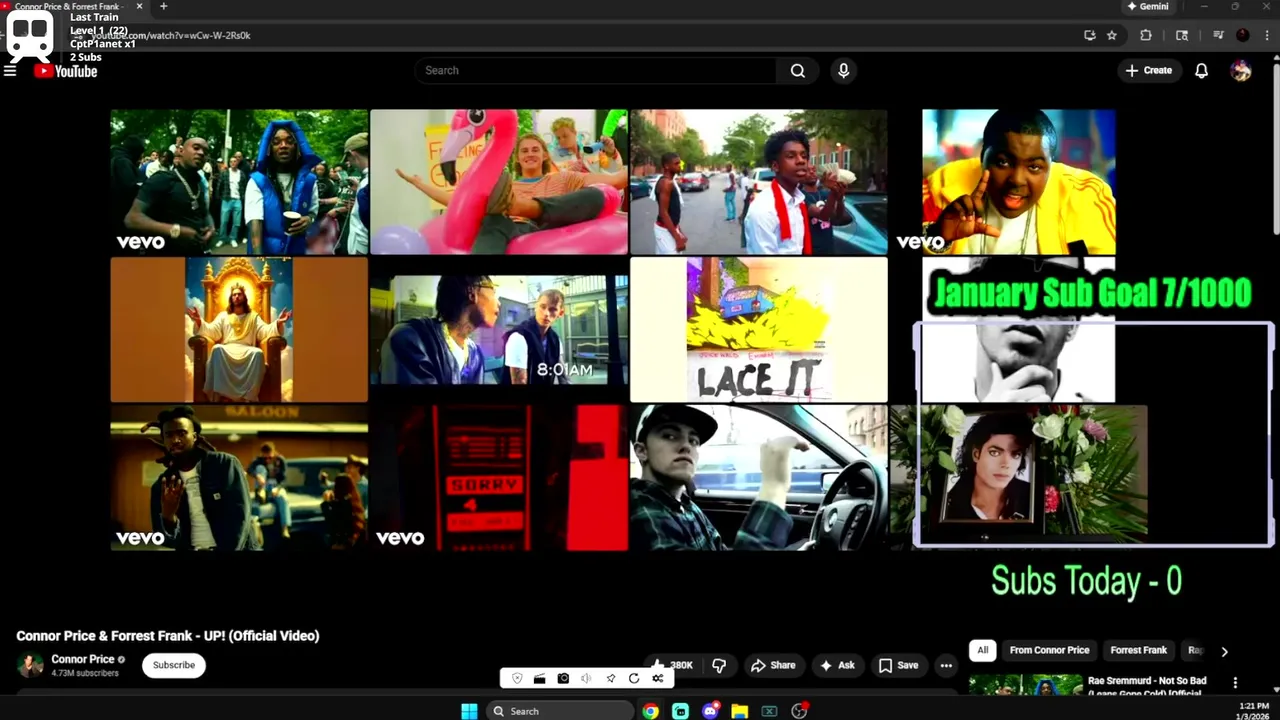Open the floating toolbar settings gears
This screenshot has width=1280, height=720.
tap(657, 678)
